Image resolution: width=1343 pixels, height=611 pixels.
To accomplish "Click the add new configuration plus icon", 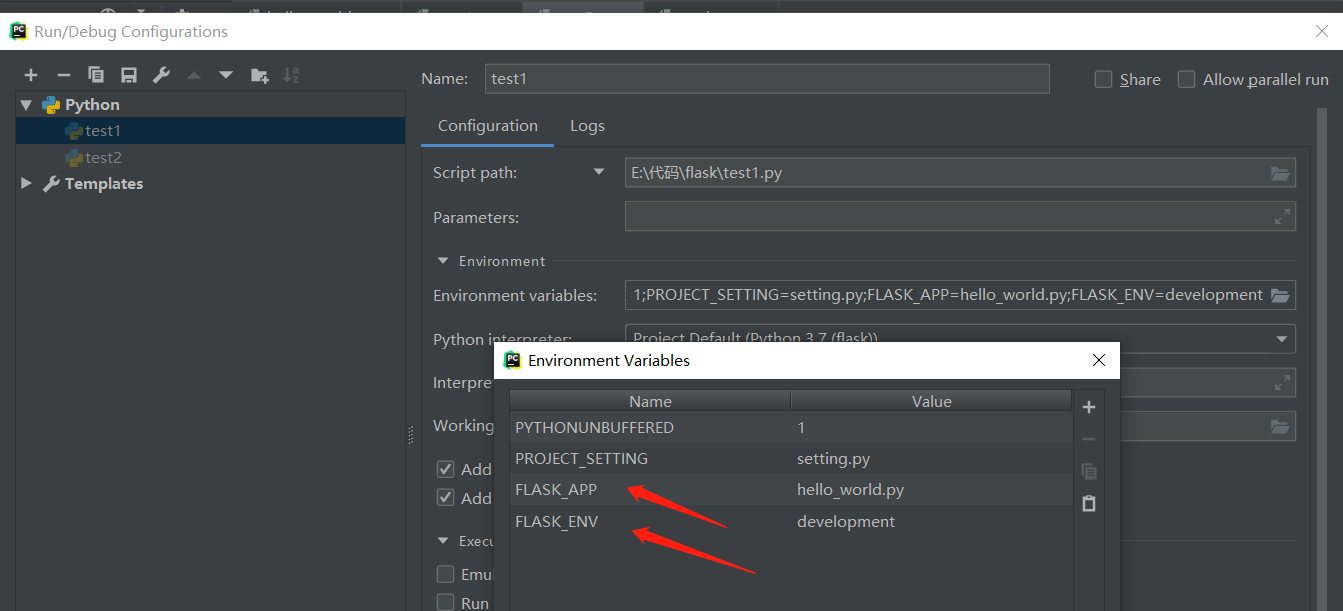I will coord(31,75).
